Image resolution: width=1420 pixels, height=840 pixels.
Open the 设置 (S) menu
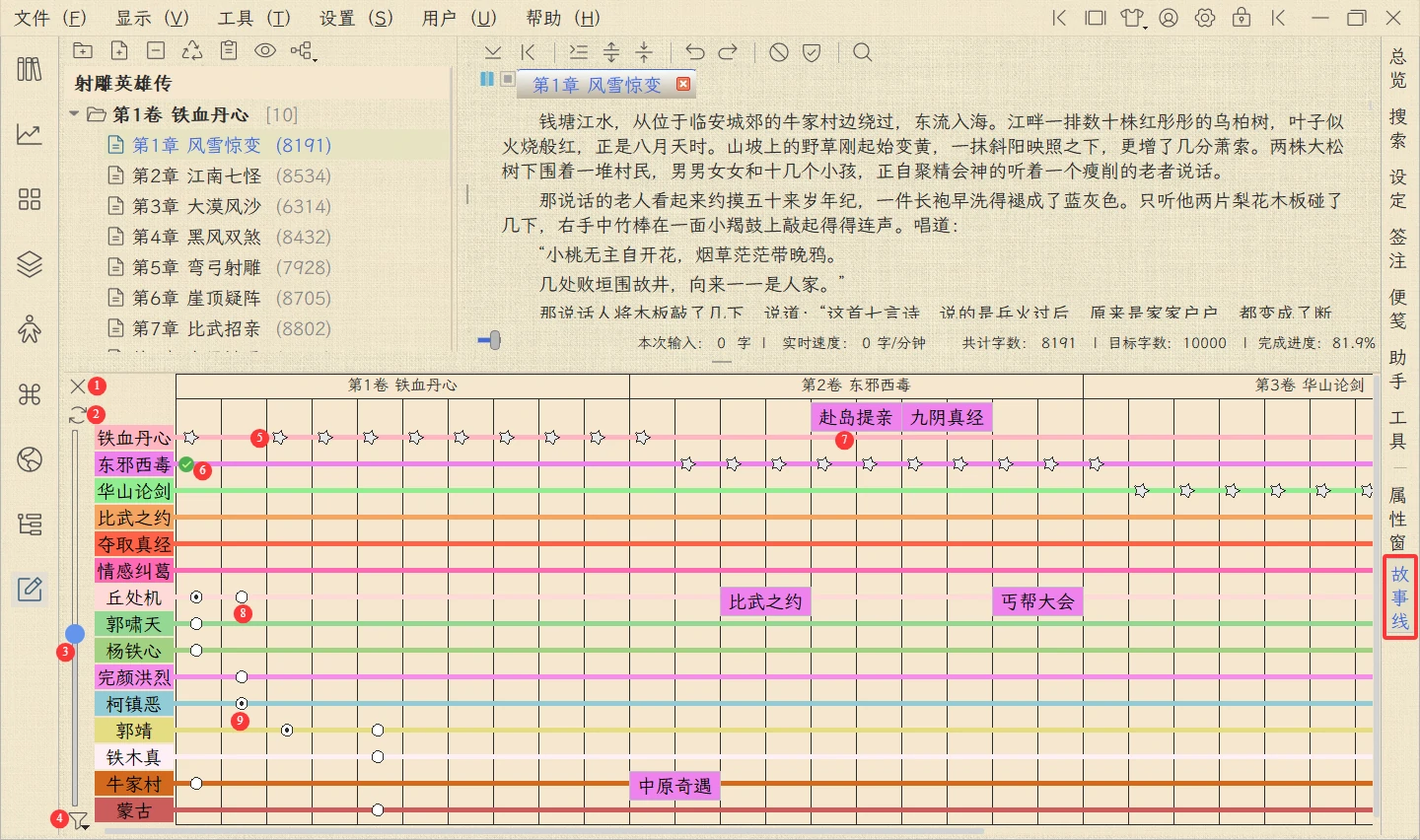pyautogui.click(x=356, y=18)
